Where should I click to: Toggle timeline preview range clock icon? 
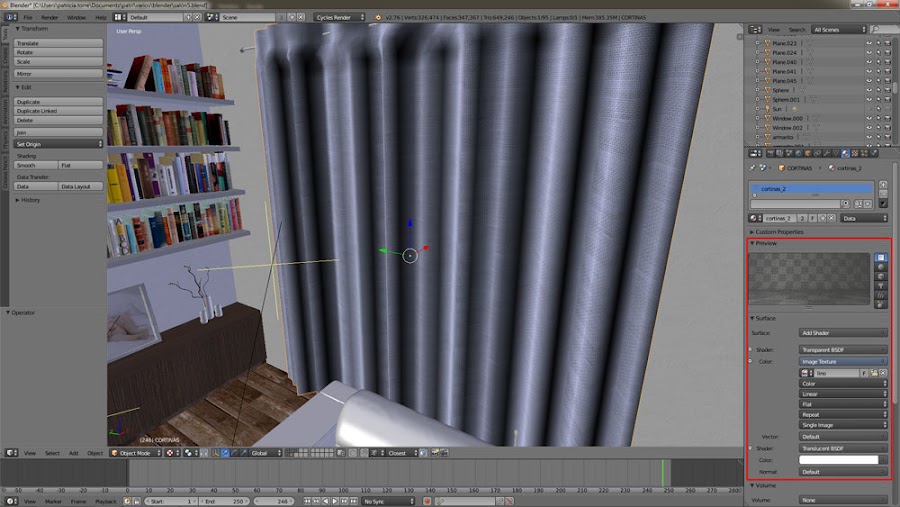tap(127, 501)
